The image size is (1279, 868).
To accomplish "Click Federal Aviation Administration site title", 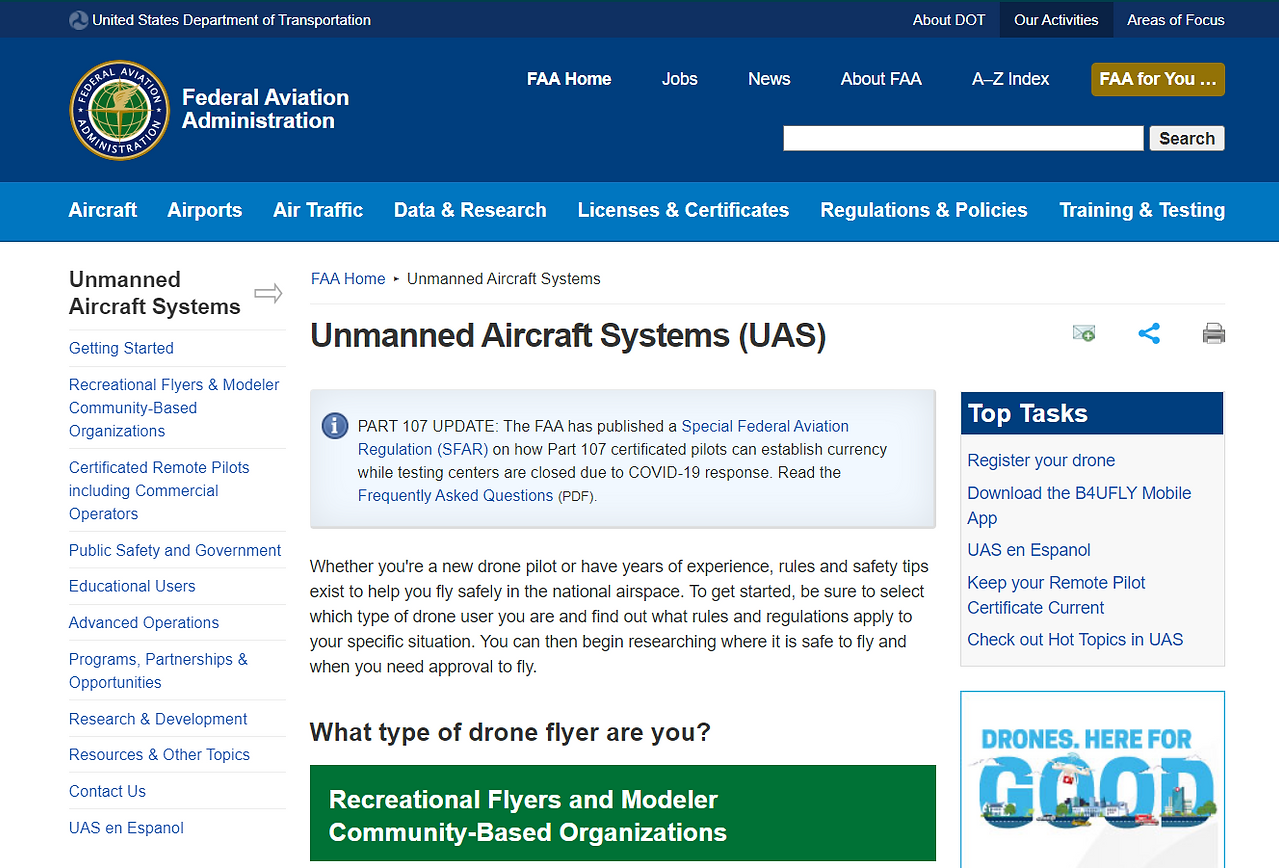I will (265, 109).
